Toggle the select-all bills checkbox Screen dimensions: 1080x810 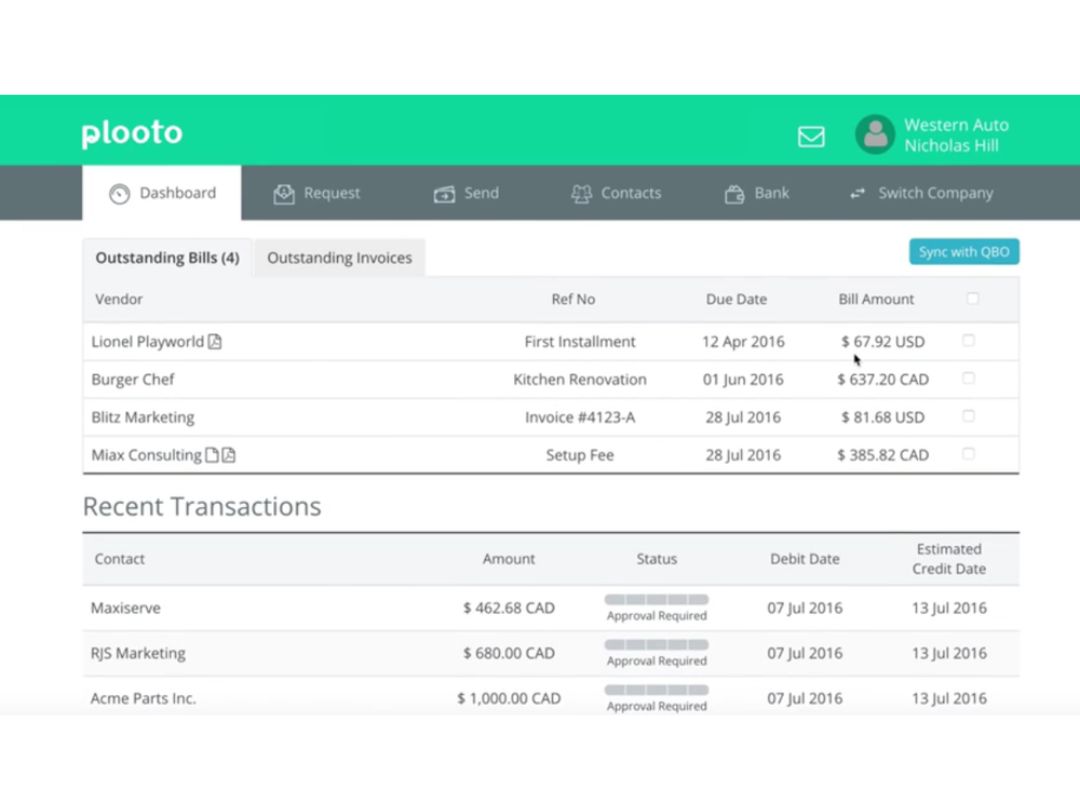(973, 298)
